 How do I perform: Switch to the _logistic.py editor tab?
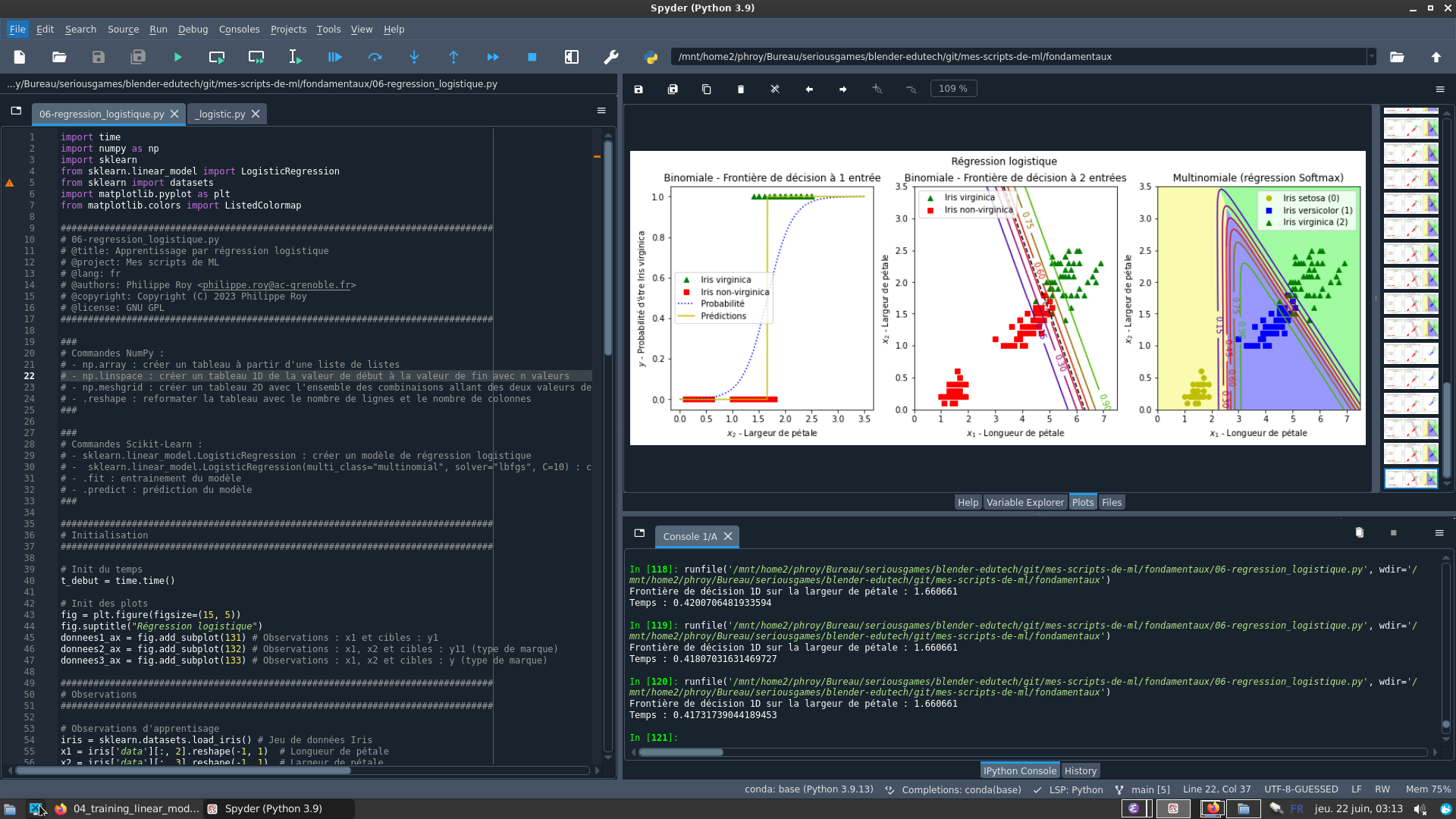click(x=220, y=115)
